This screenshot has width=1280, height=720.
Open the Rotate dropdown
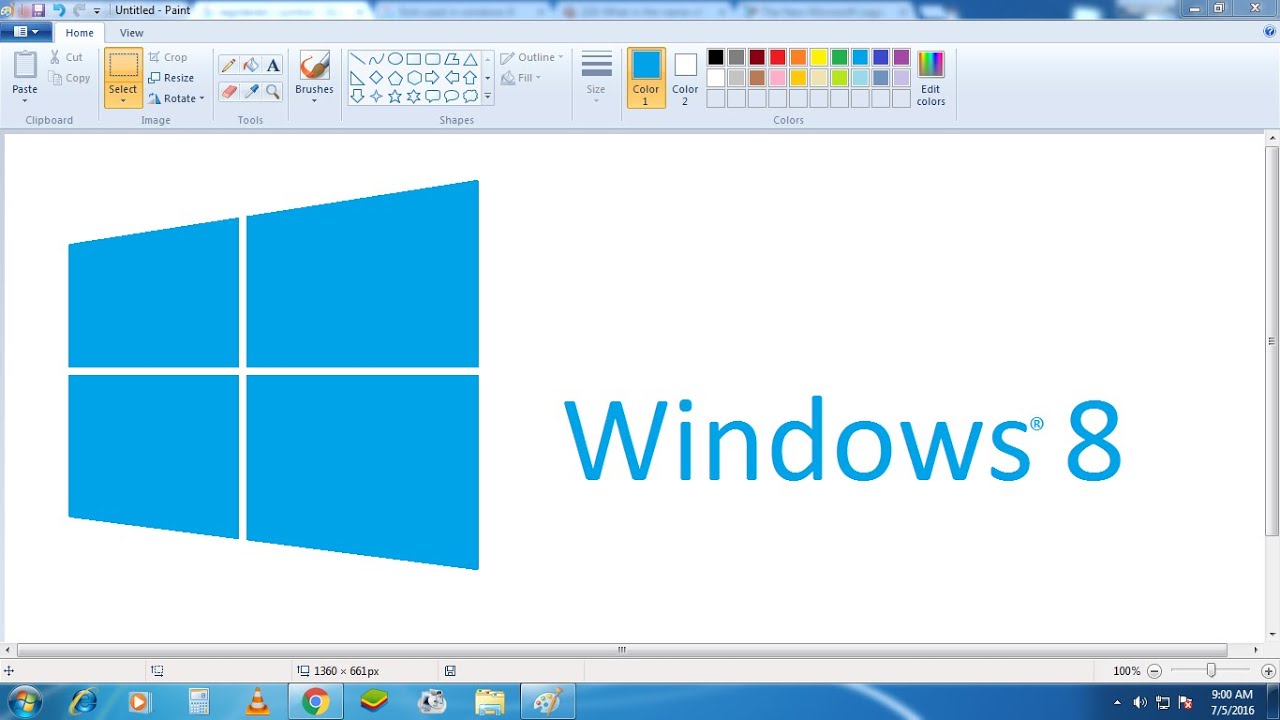[176, 98]
